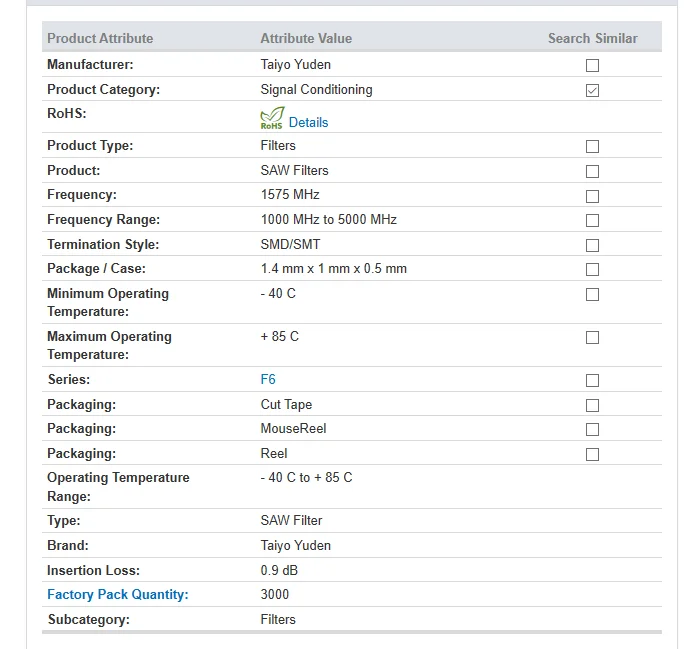Check the MouseReel packaging checkbox

coord(592,429)
